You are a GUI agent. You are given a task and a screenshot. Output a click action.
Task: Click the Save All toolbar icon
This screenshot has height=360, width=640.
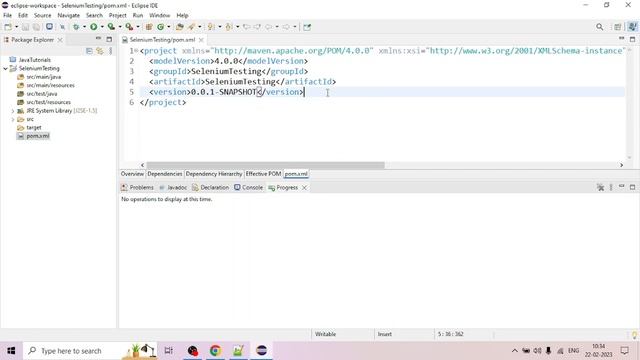[36, 27]
